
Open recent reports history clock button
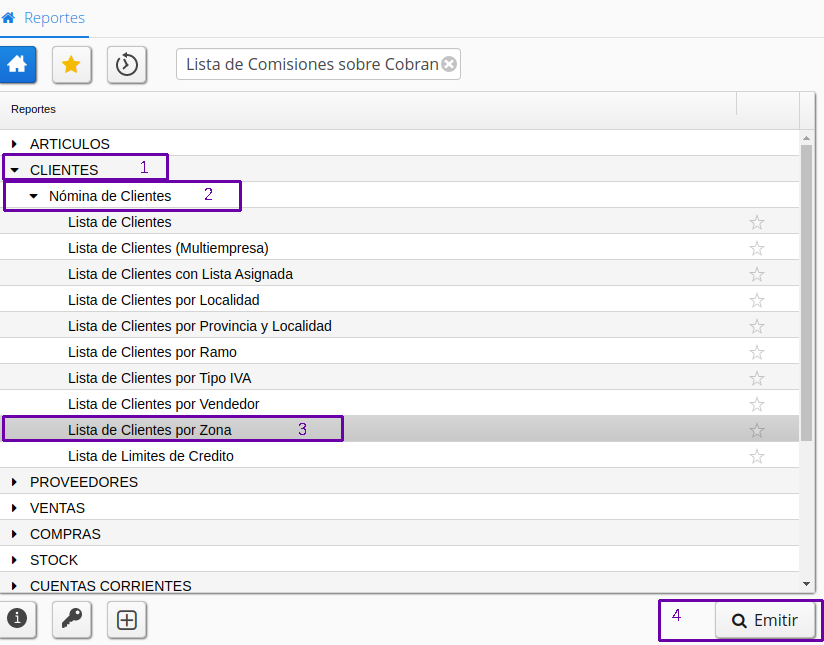pyautogui.click(x=127, y=65)
